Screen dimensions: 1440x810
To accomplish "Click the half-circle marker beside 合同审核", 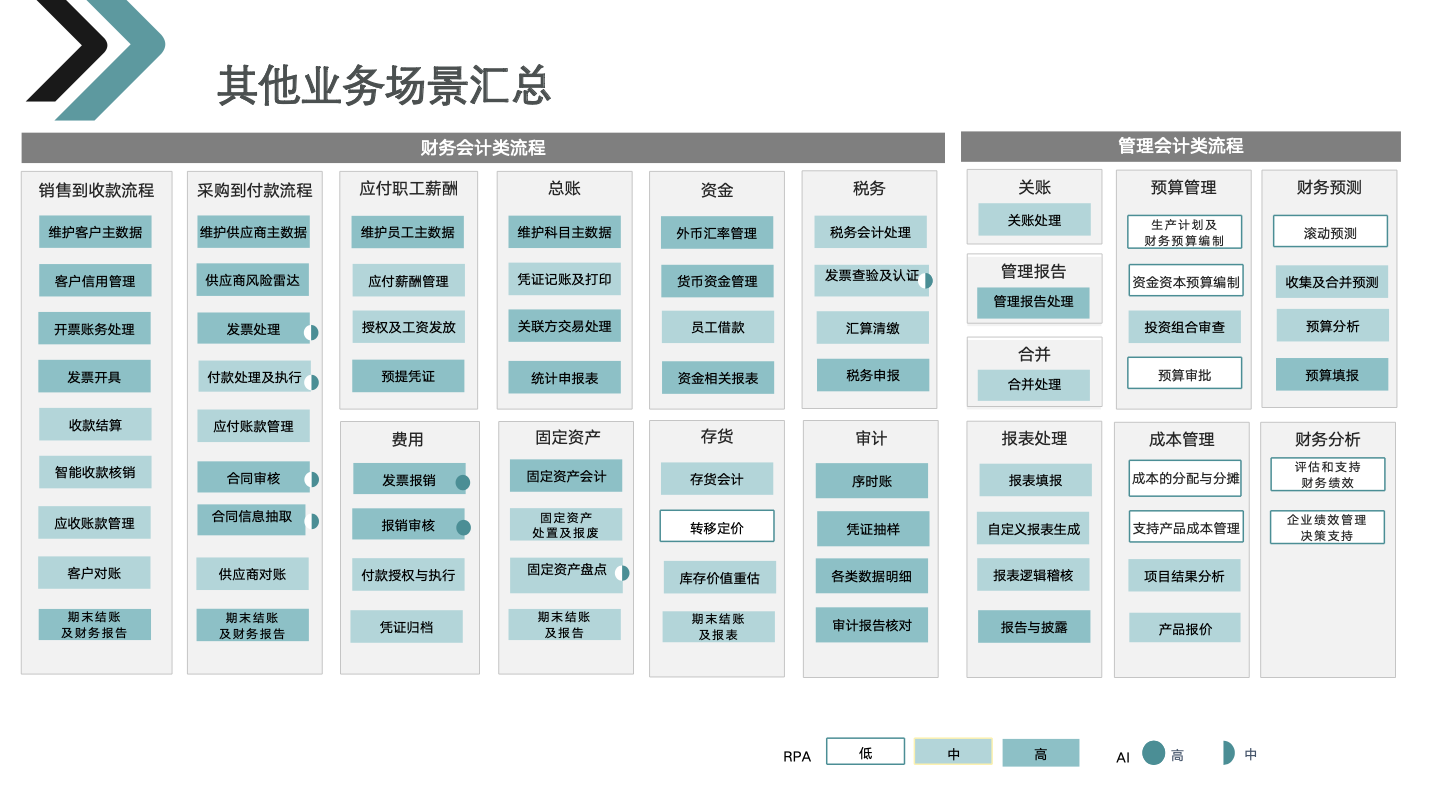I will pyautogui.click(x=313, y=480).
